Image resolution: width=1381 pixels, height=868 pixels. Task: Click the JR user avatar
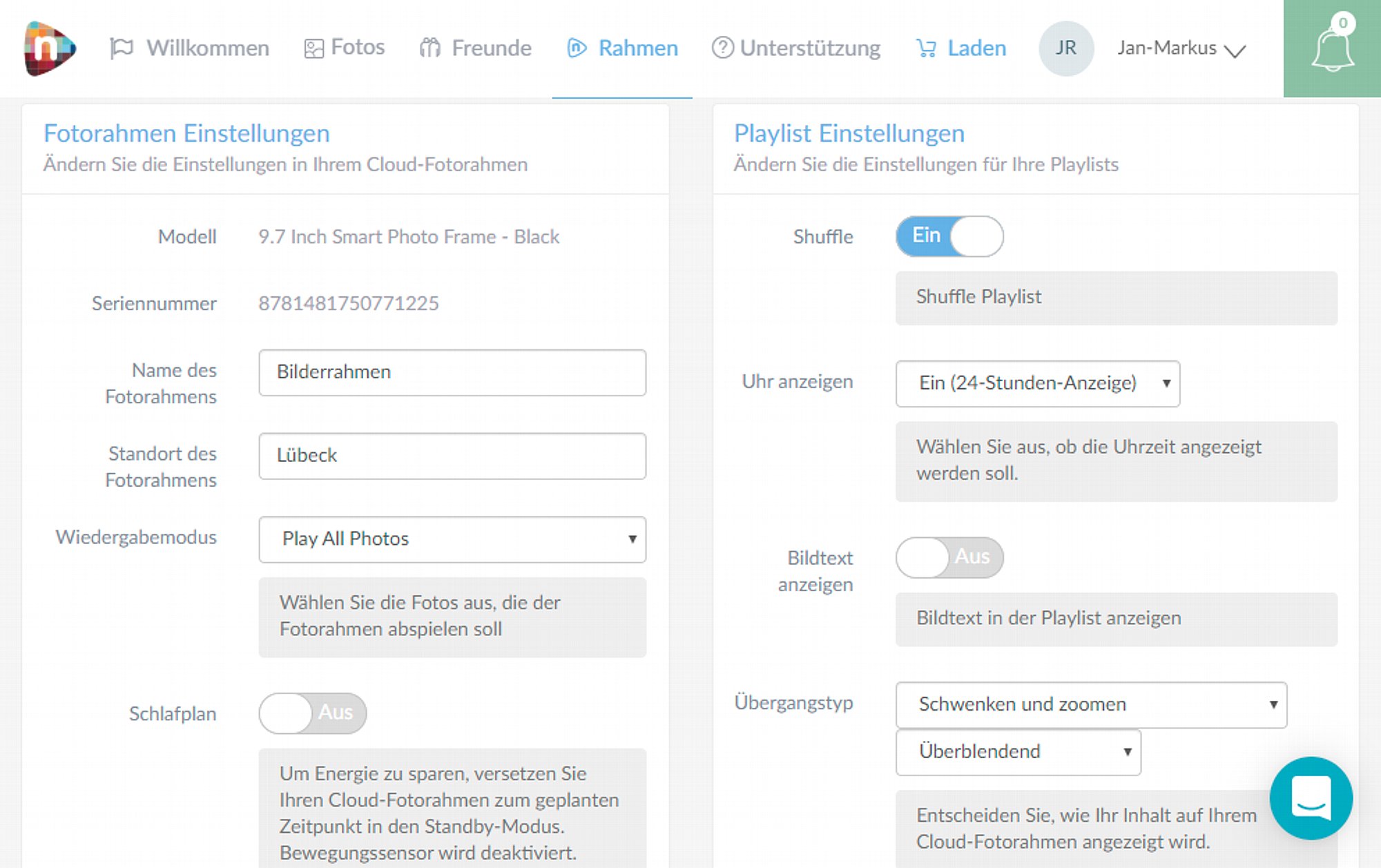tap(1065, 48)
